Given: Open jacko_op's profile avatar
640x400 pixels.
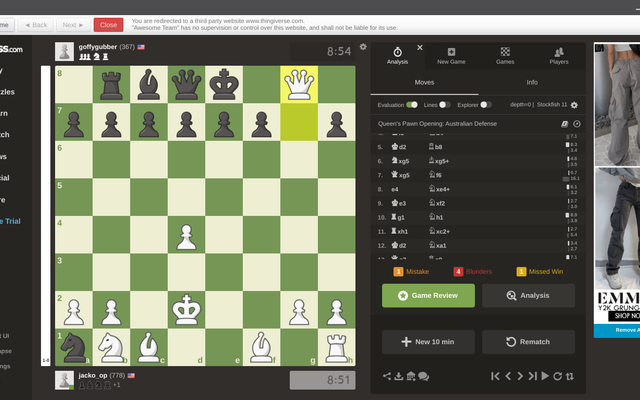Looking at the screenshot, I should (64, 380).
